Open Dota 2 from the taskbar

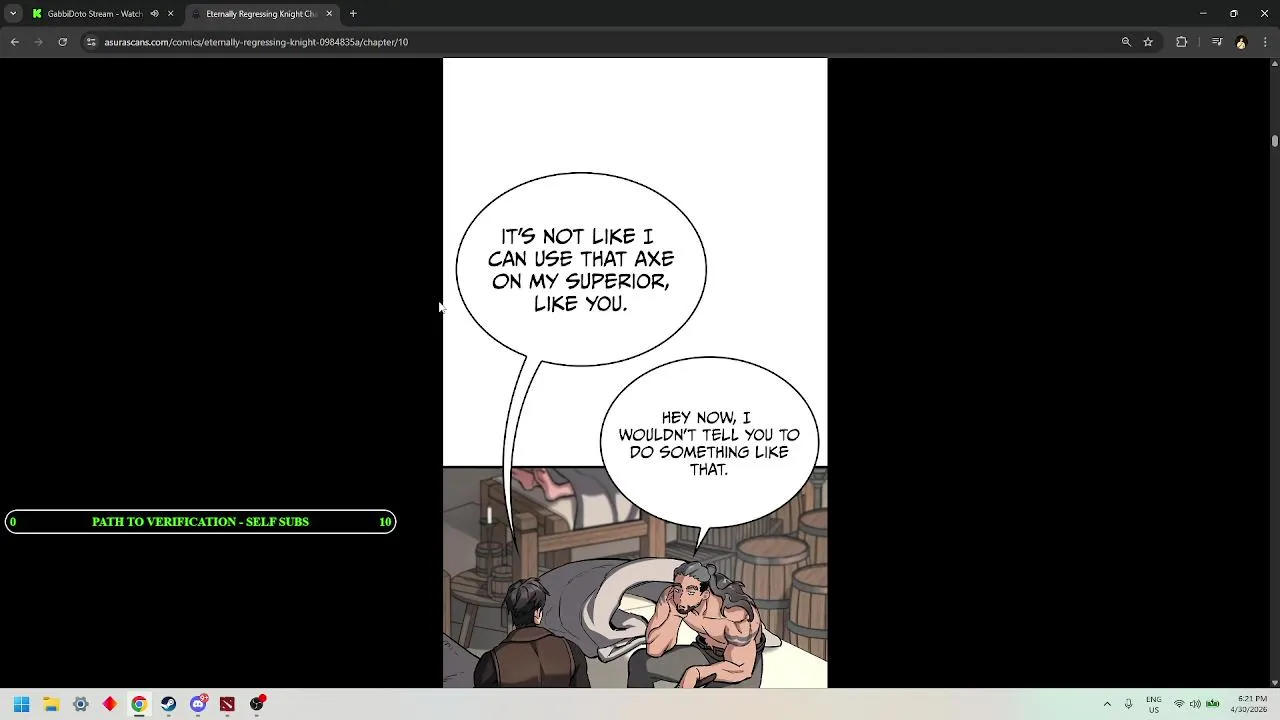(227, 704)
